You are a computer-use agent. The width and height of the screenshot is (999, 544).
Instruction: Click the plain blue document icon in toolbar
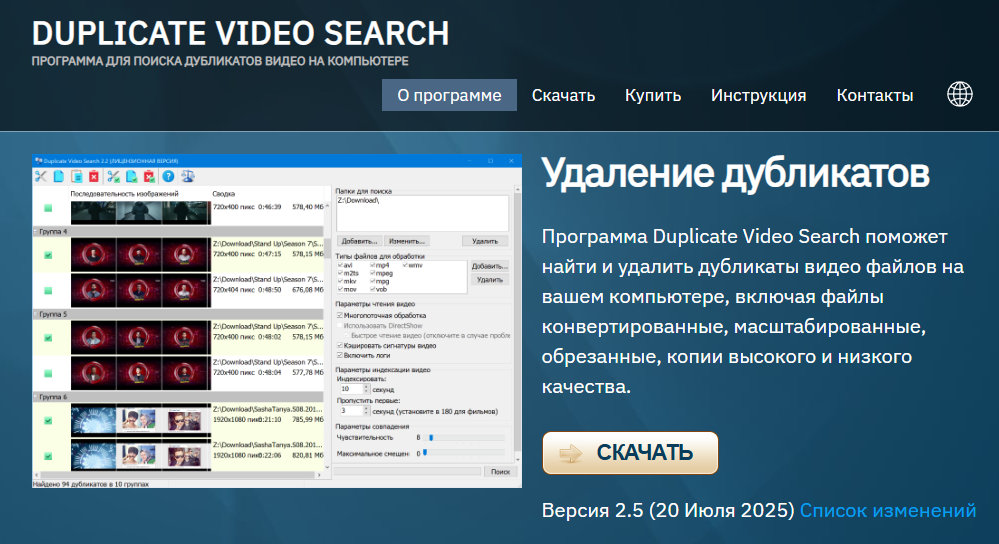coord(59,176)
